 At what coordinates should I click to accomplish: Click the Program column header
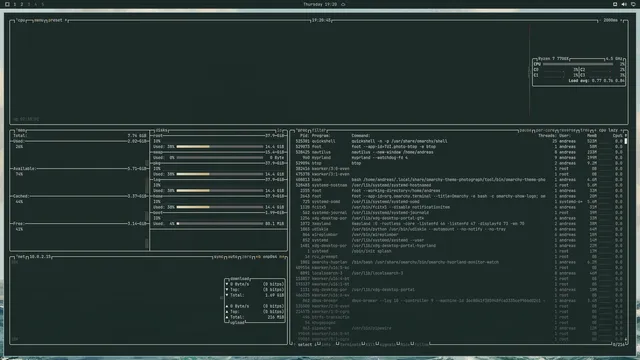click(x=321, y=136)
